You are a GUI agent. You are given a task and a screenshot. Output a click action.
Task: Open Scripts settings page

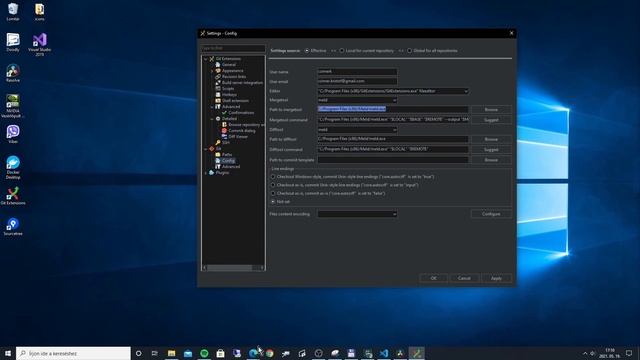(228, 89)
